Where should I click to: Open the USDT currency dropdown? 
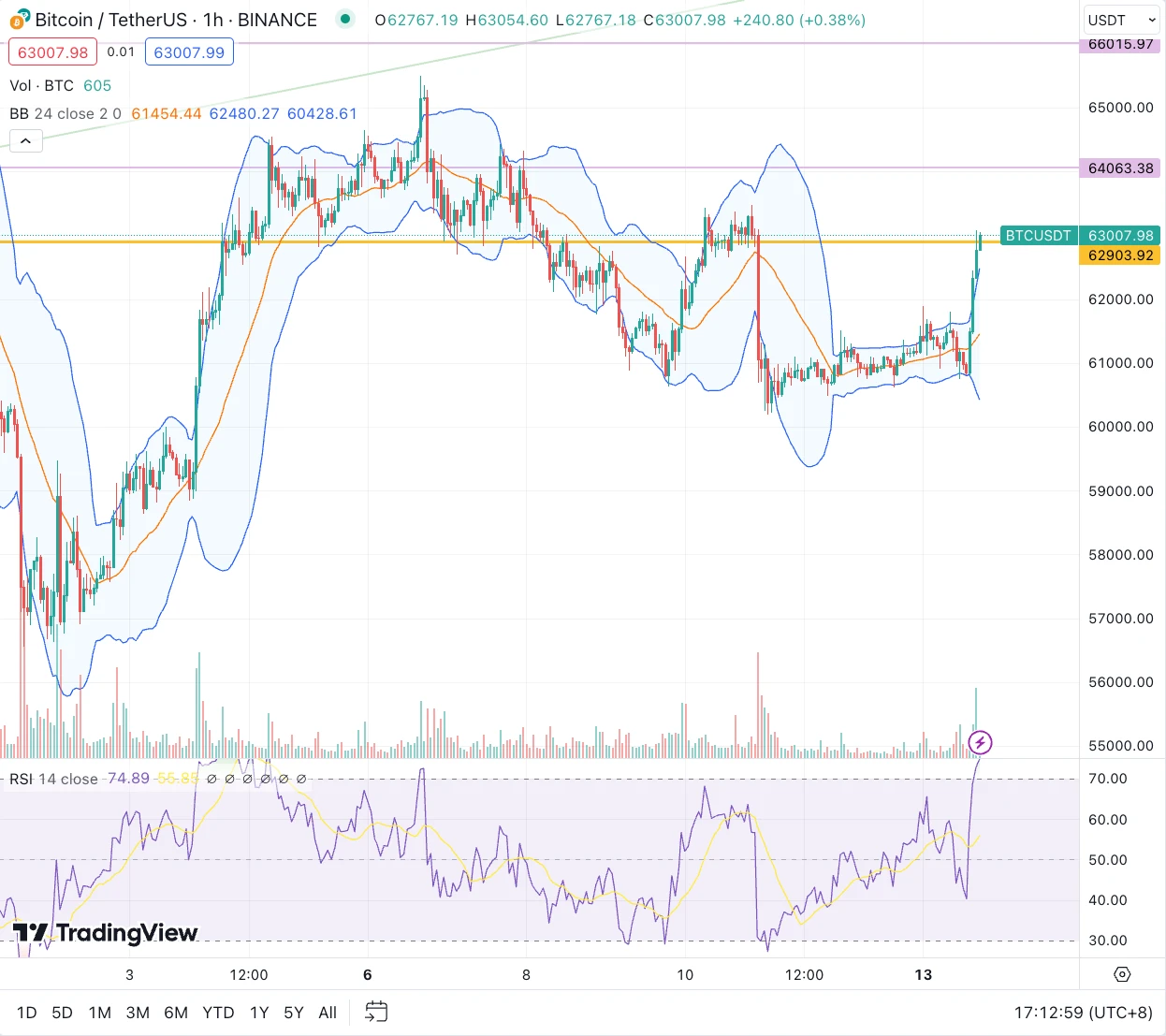(1121, 20)
